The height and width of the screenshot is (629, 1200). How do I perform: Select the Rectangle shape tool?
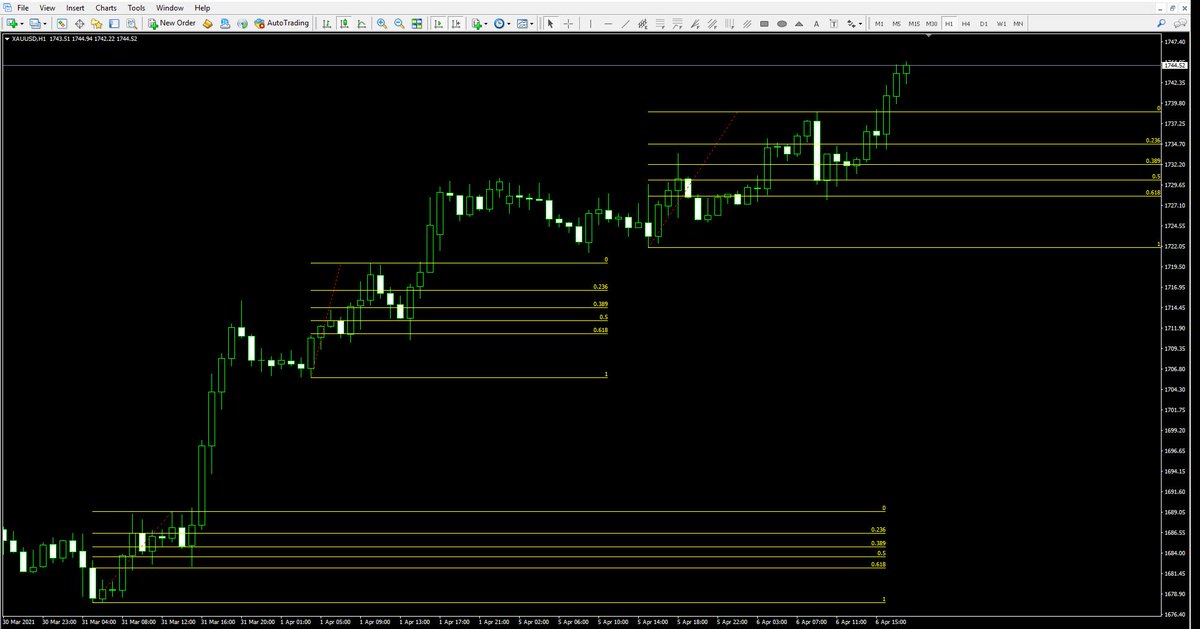pyautogui.click(x=764, y=23)
